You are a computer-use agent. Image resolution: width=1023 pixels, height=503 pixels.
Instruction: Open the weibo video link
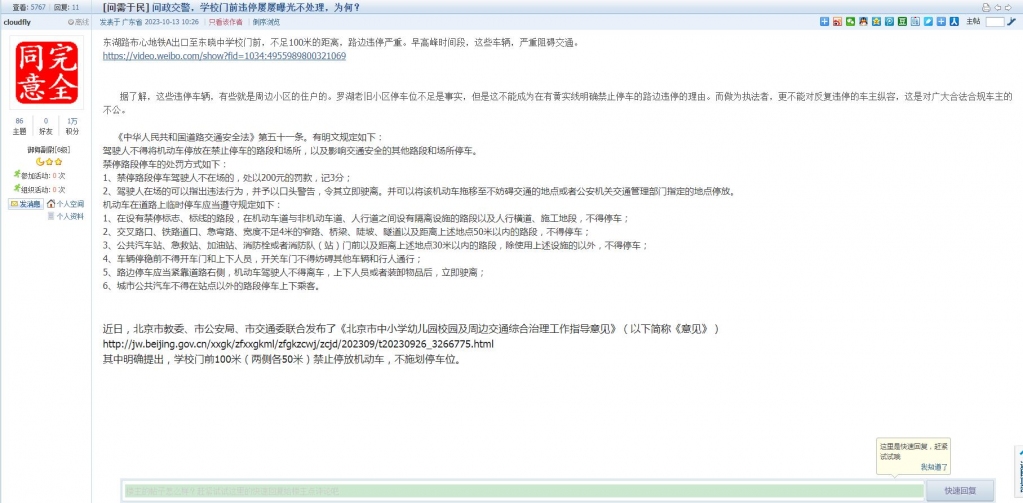tap(224, 56)
